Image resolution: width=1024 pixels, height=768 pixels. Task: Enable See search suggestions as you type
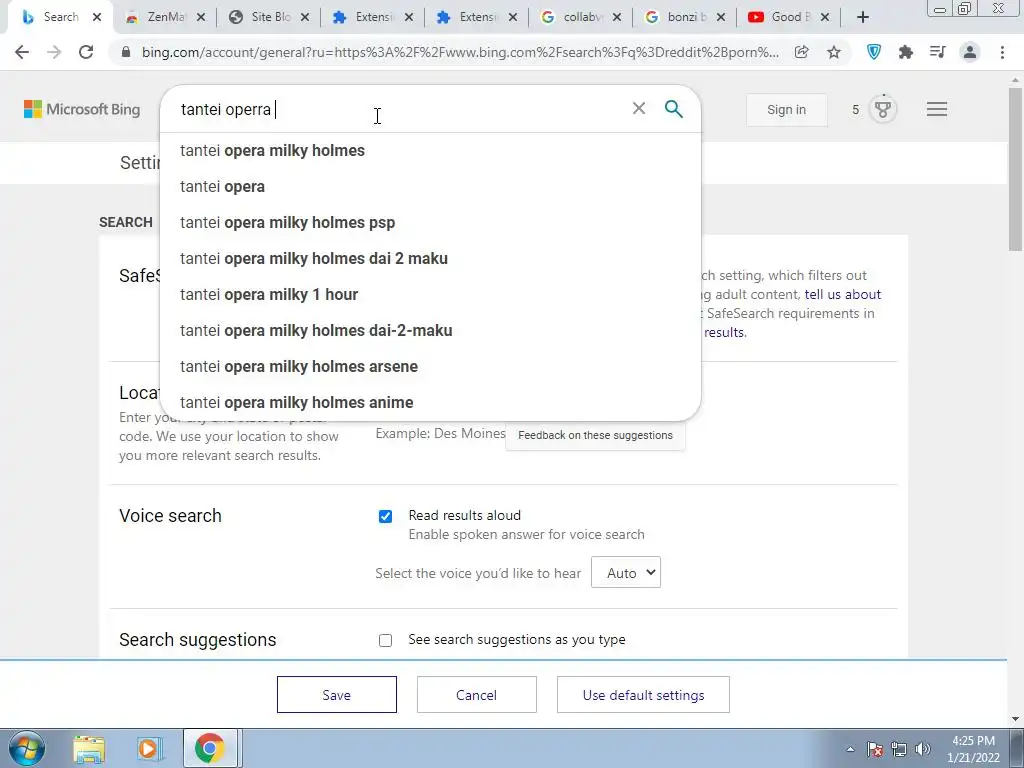pyautogui.click(x=385, y=641)
